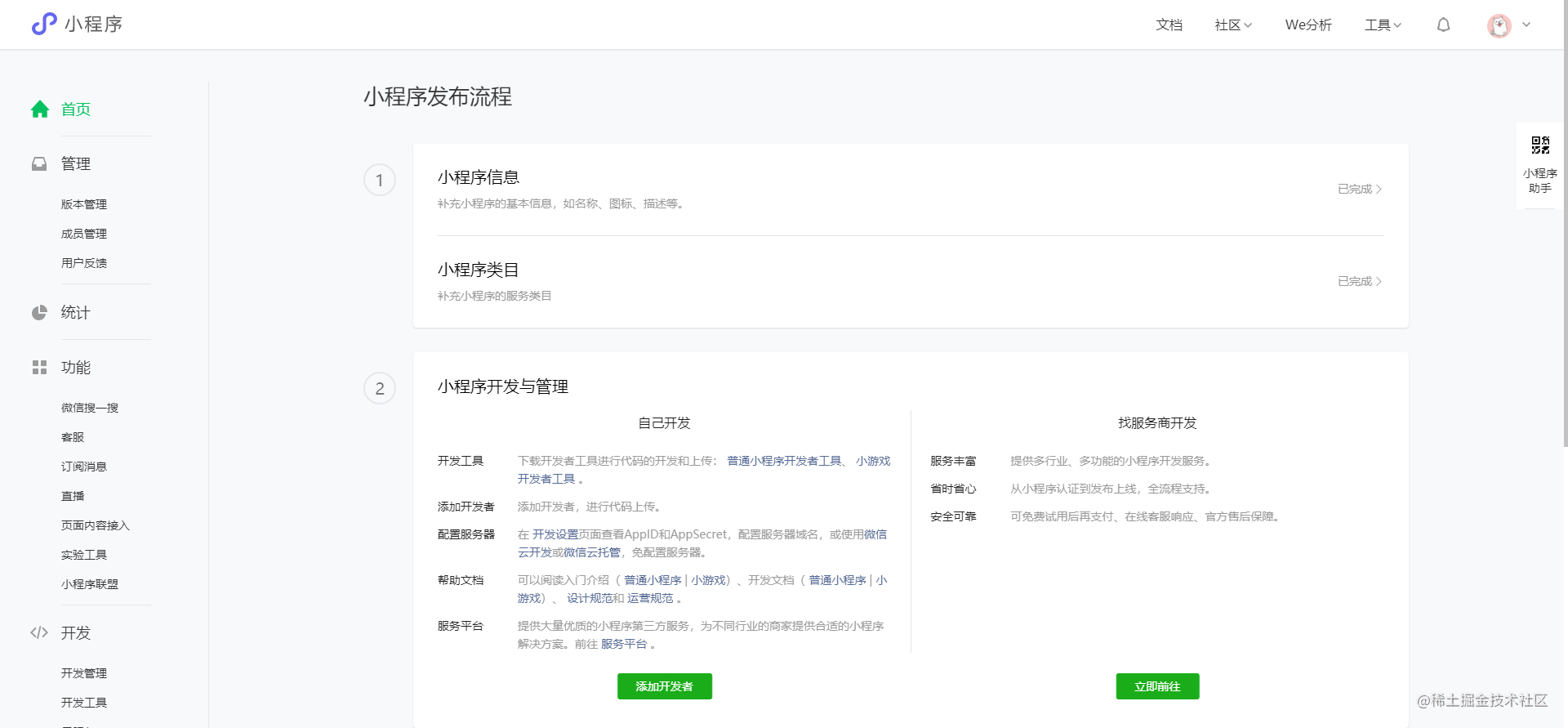The height and width of the screenshot is (728, 1568).
Task: Click the user avatar picture
Action: 1499,25
